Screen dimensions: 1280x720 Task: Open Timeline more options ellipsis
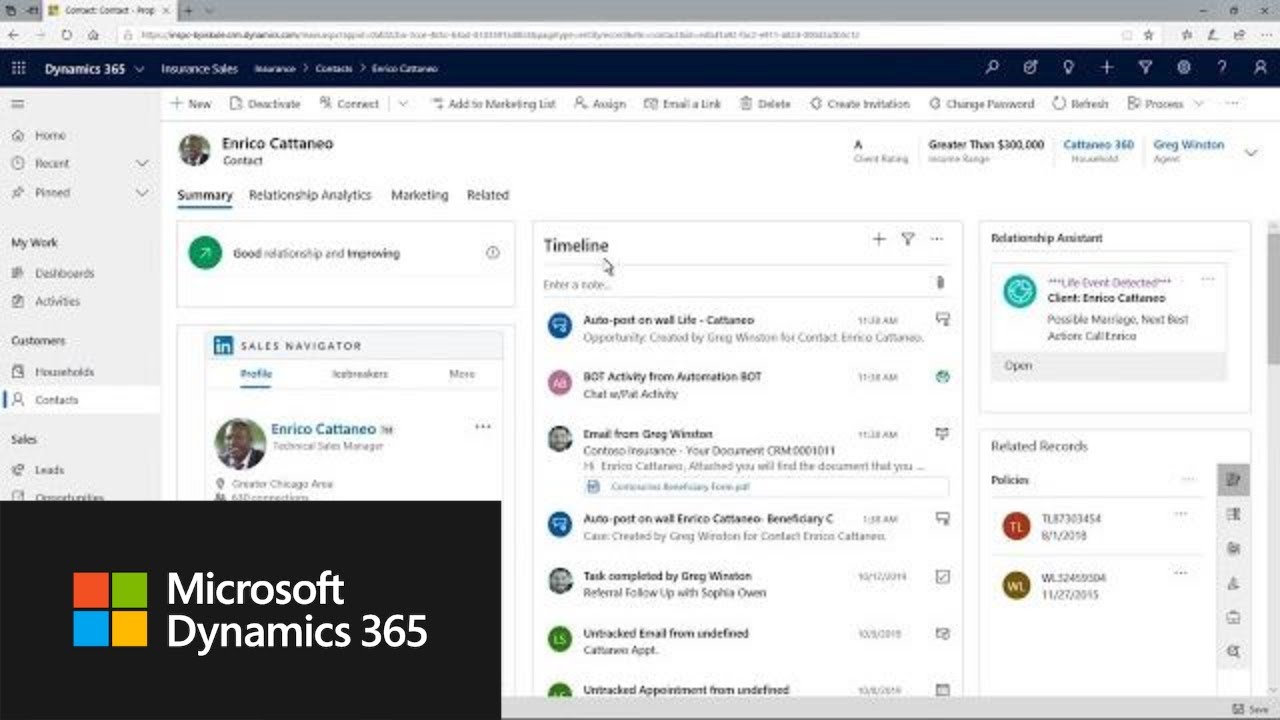pos(937,239)
